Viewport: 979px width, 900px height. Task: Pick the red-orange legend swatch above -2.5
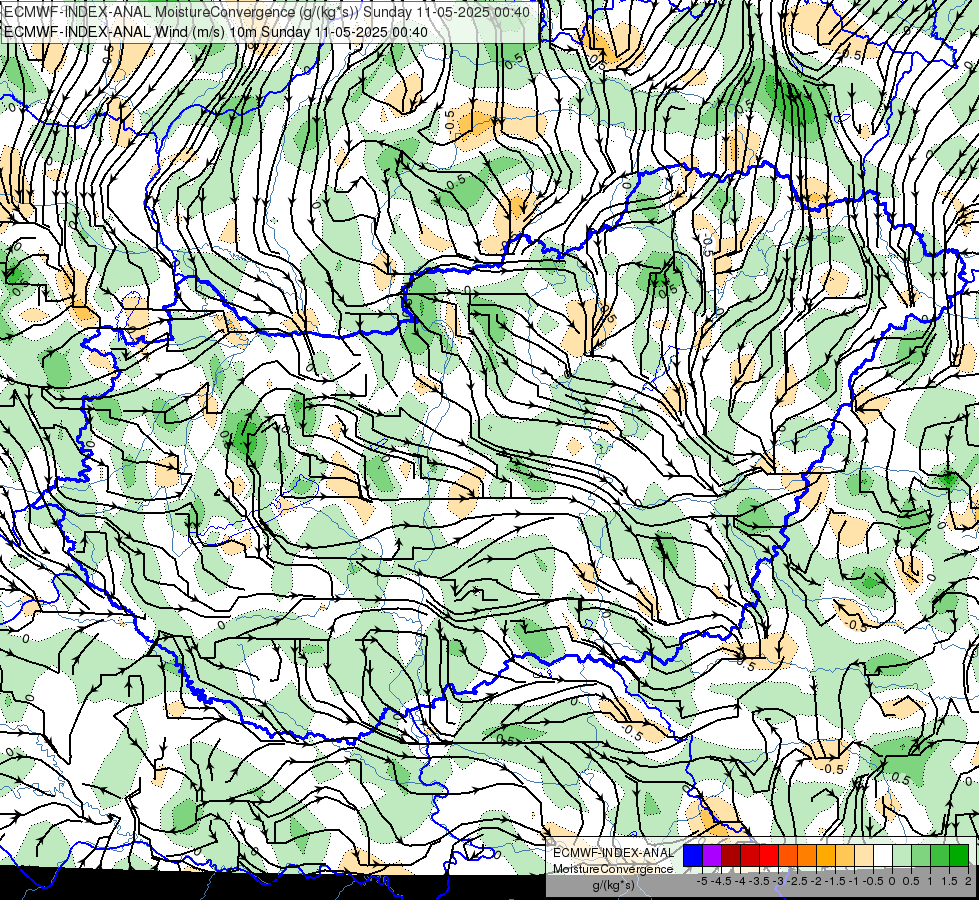pos(788,855)
